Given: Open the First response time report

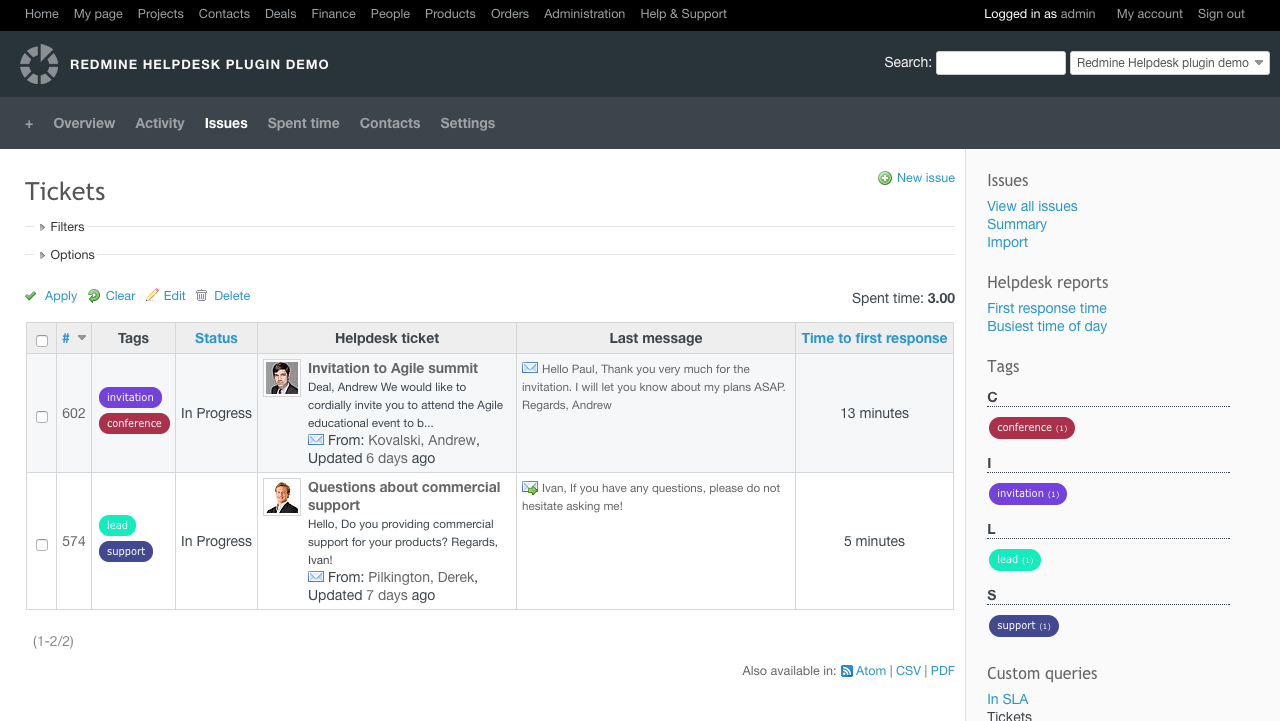Looking at the screenshot, I should [1046, 308].
